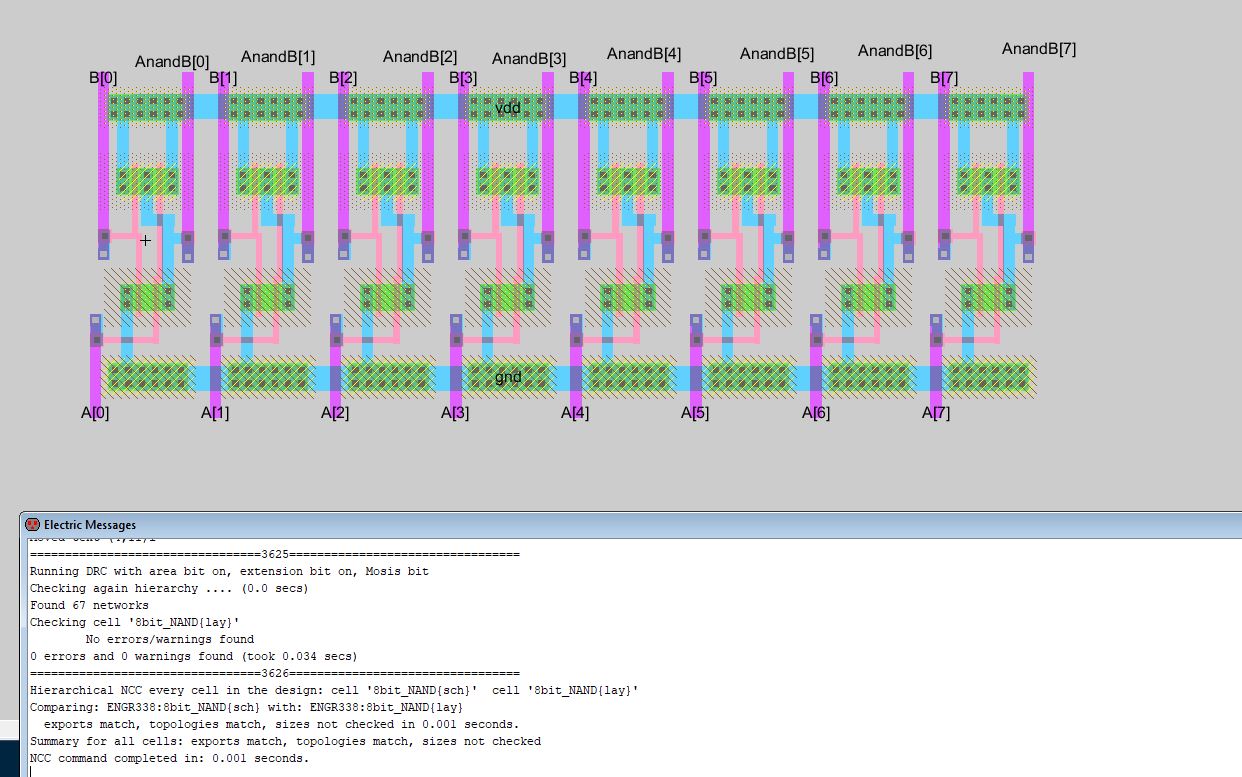
Task: Click the Electric Messages window icon
Action: (32, 525)
